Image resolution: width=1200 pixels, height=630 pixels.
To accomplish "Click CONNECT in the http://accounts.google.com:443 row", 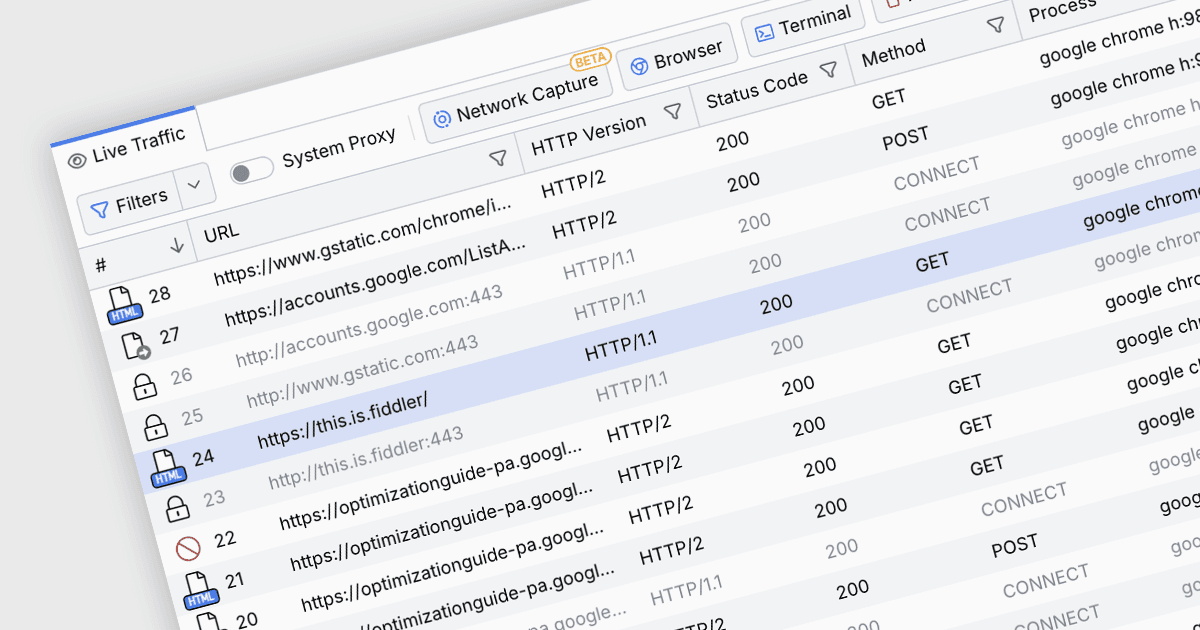I will (937, 175).
